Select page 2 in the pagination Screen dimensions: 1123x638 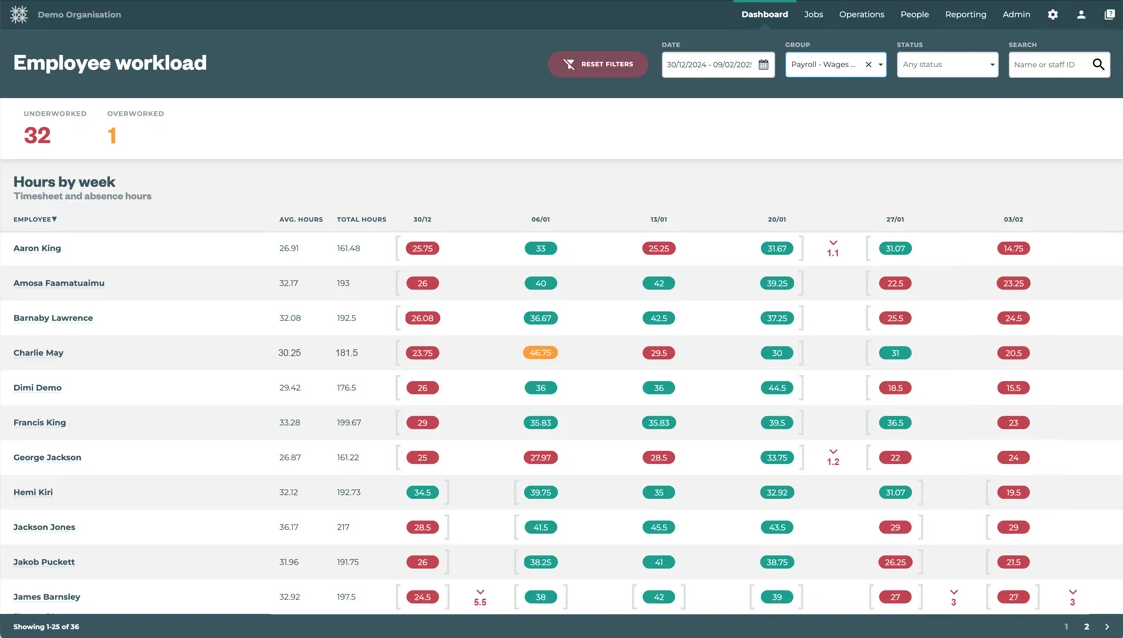1086,625
